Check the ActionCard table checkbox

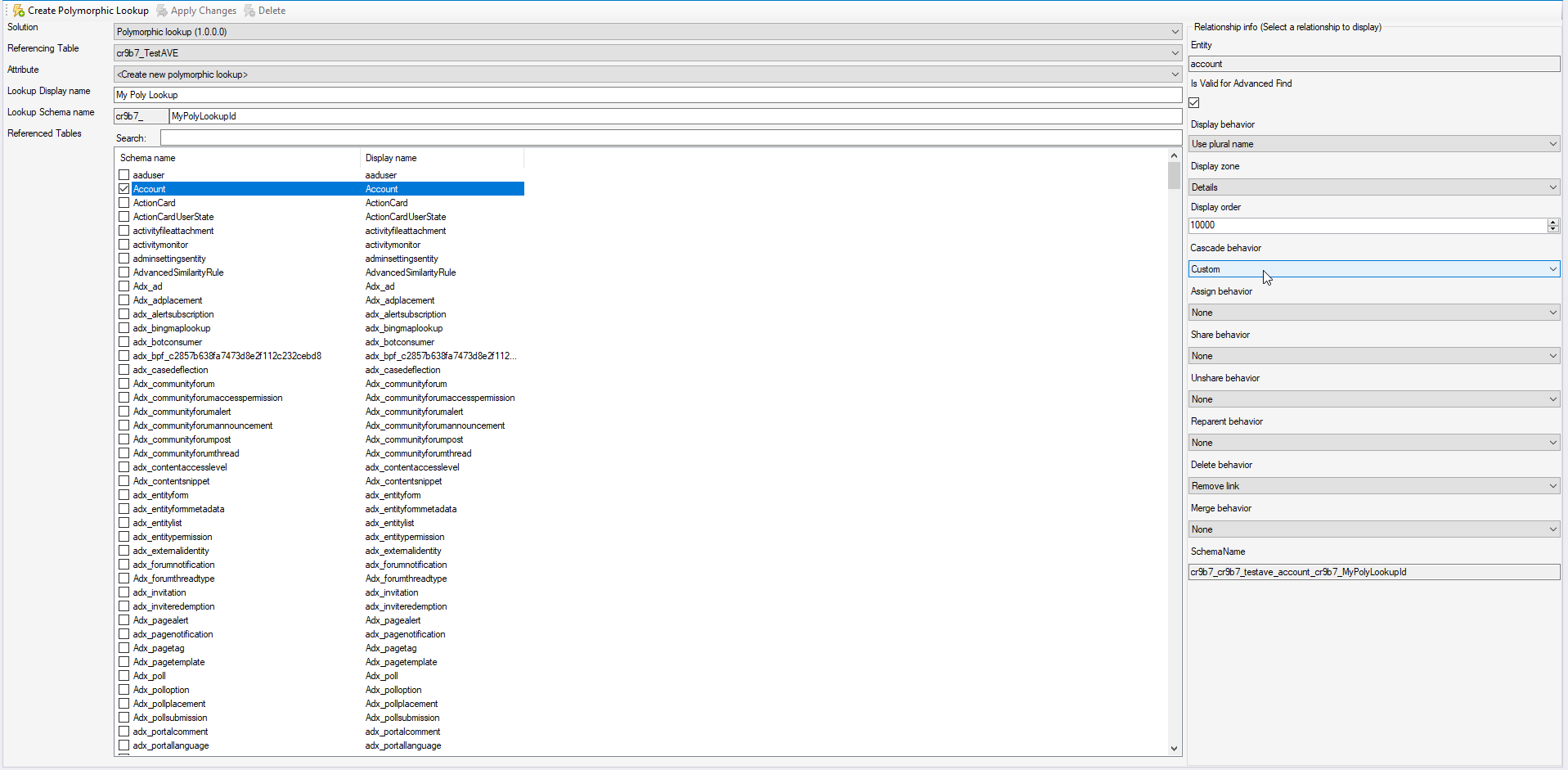click(x=124, y=203)
